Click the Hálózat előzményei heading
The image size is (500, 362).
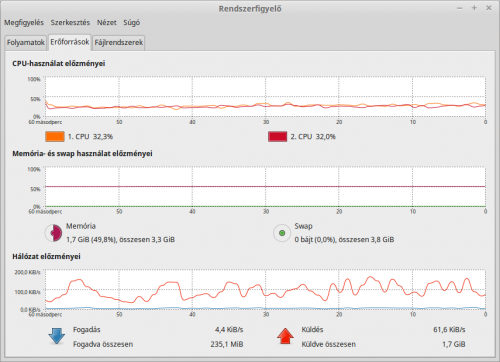[x=46, y=256]
